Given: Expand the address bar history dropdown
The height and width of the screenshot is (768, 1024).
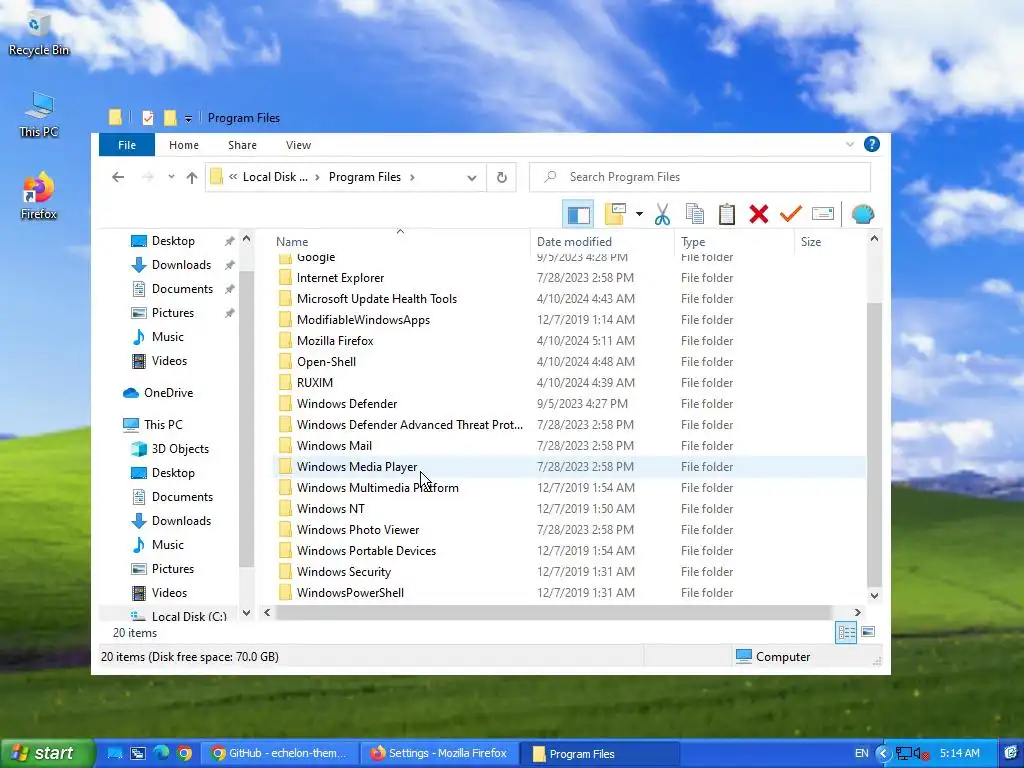Looking at the screenshot, I should (472, 178).
